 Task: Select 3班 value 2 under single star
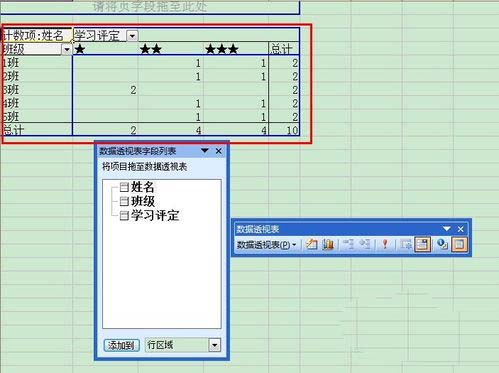105,90
